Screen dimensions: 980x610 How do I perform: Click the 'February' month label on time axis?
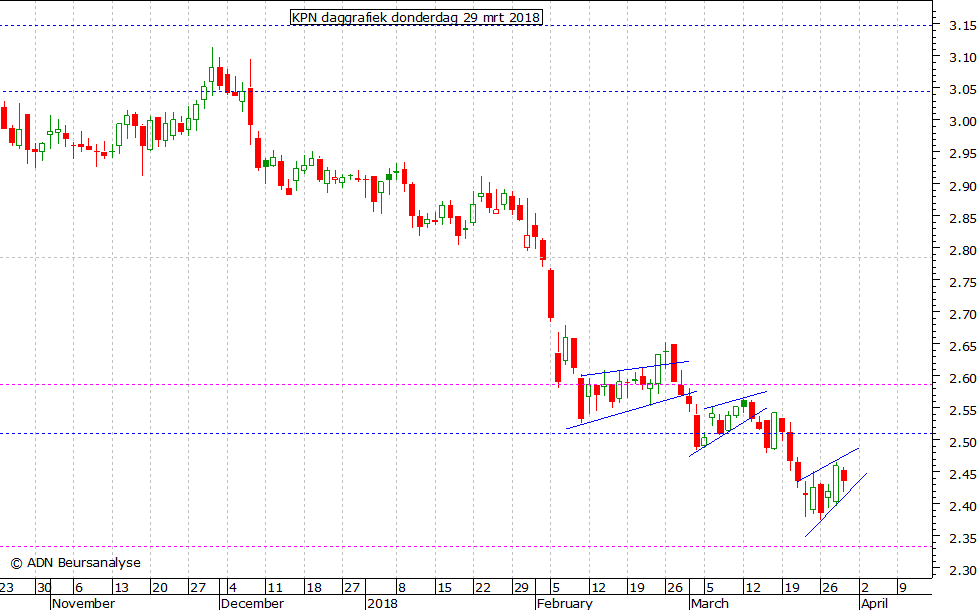(565, 603)
